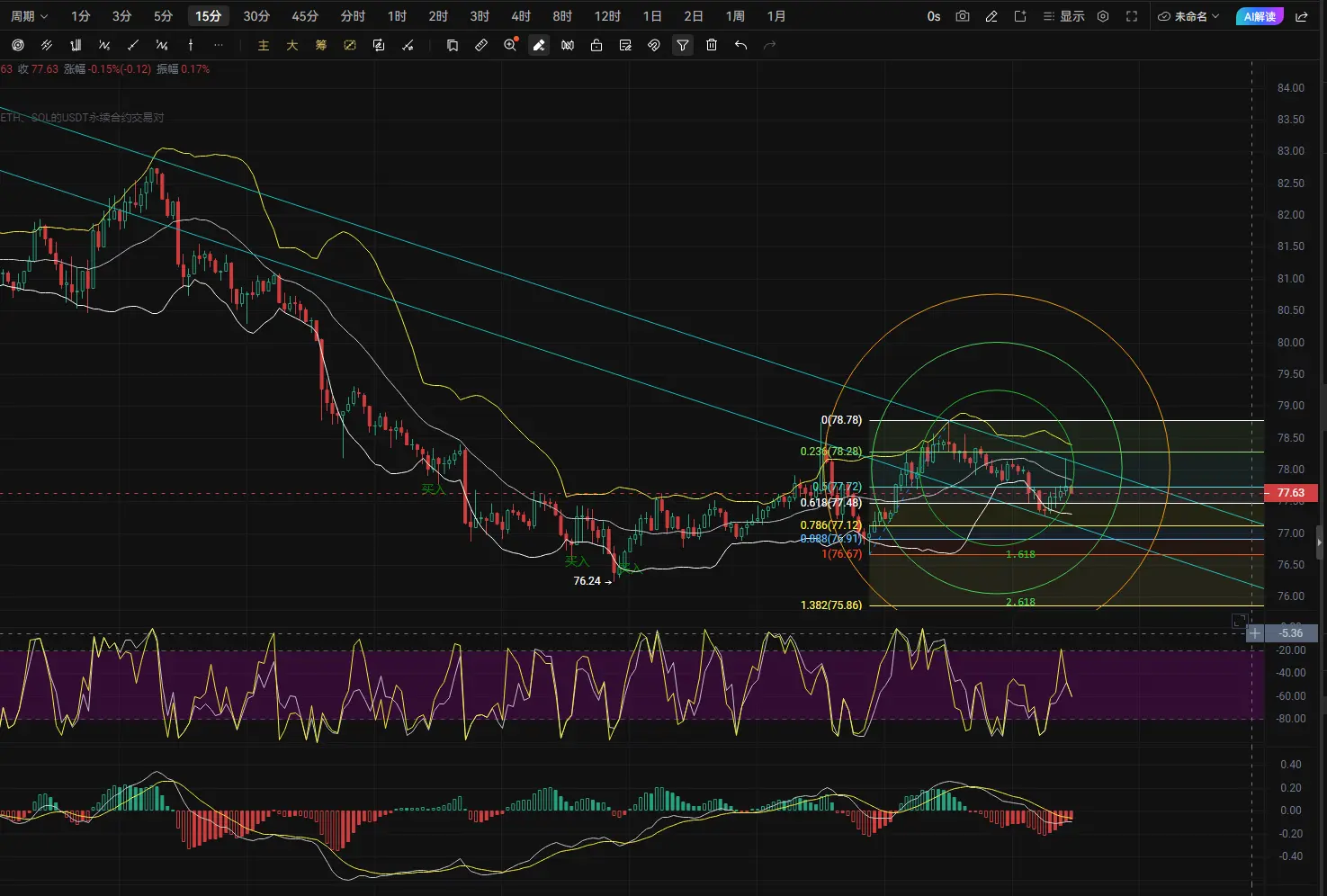Viewport: 1327px width, 896px height.
Task: Select the ruler measure tool
Action: point(481,45)
